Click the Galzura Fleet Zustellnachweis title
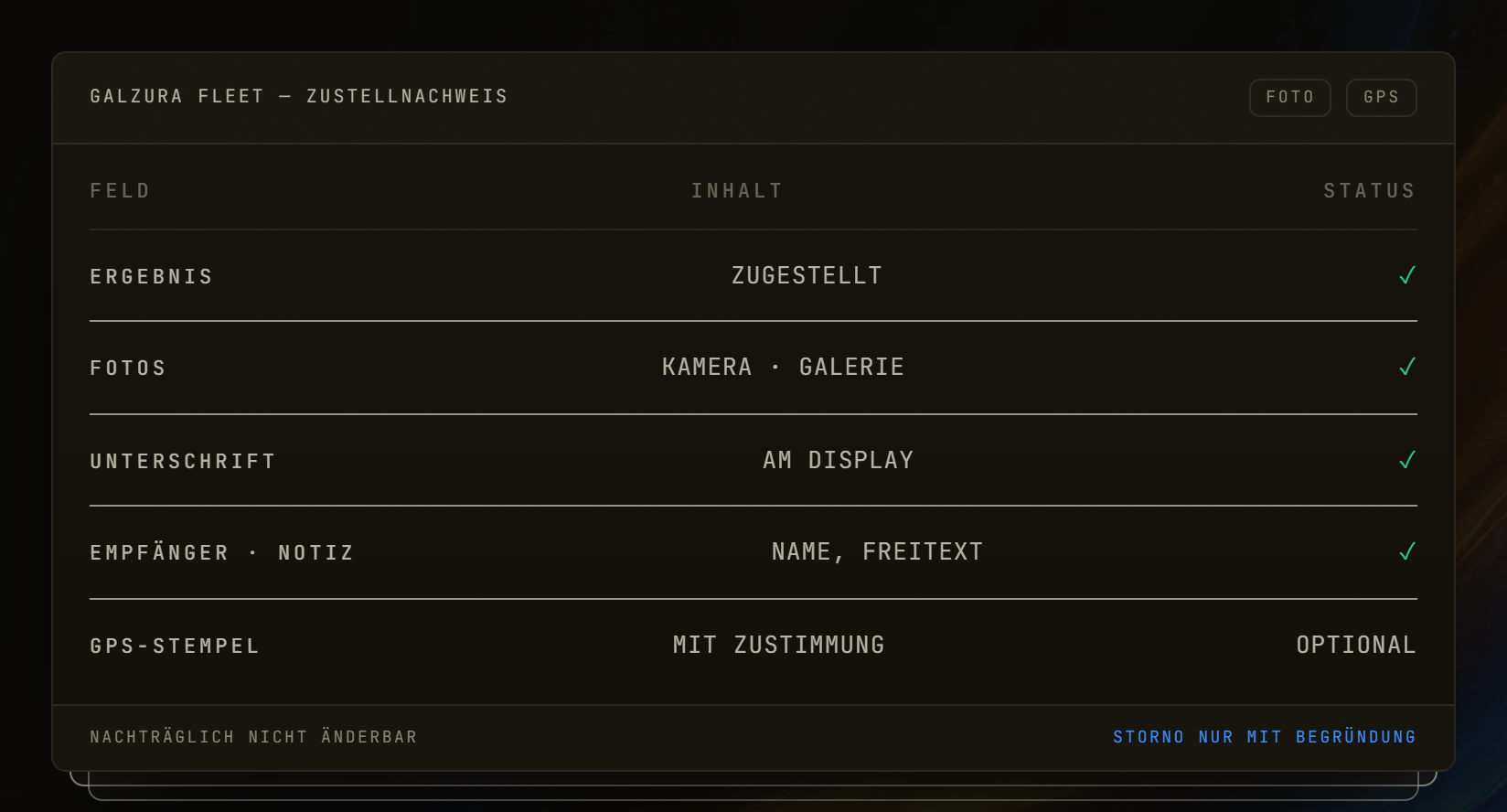This screenshot has width=1507, height=812. (x=299, y=97)
